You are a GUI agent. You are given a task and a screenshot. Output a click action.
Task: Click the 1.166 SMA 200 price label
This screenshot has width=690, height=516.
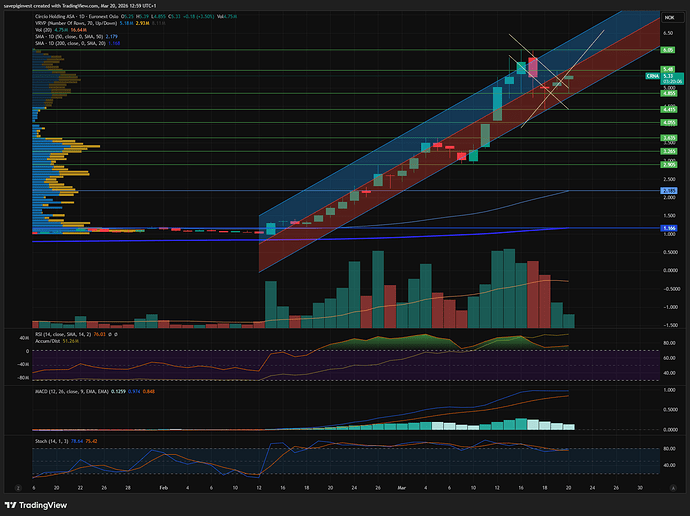[x=667, y=228]
